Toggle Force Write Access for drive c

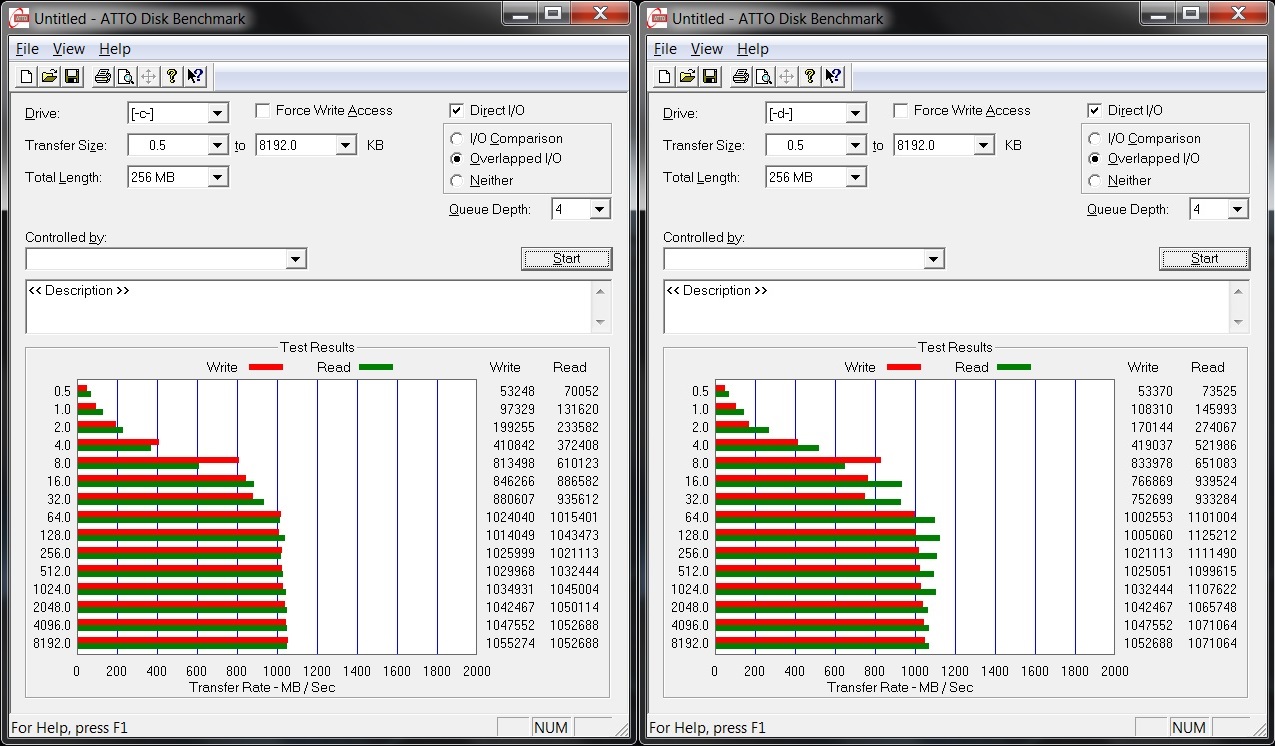(x=262, y=110)
